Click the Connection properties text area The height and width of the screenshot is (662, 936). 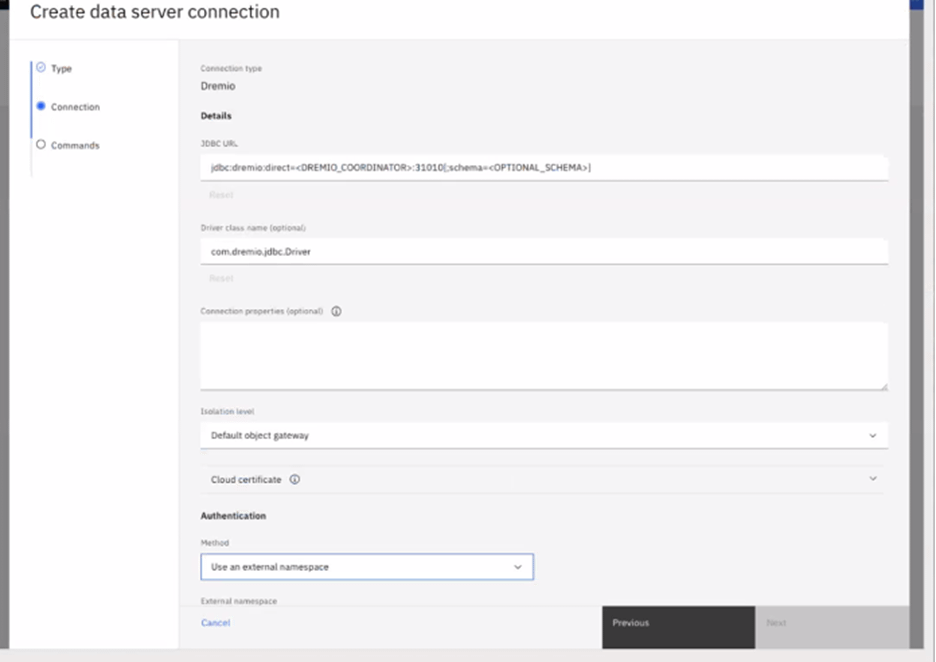click(543, 355)
